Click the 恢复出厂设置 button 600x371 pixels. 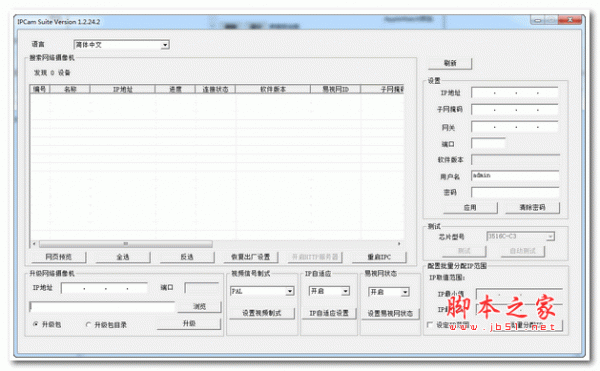(x=251, y=257)
